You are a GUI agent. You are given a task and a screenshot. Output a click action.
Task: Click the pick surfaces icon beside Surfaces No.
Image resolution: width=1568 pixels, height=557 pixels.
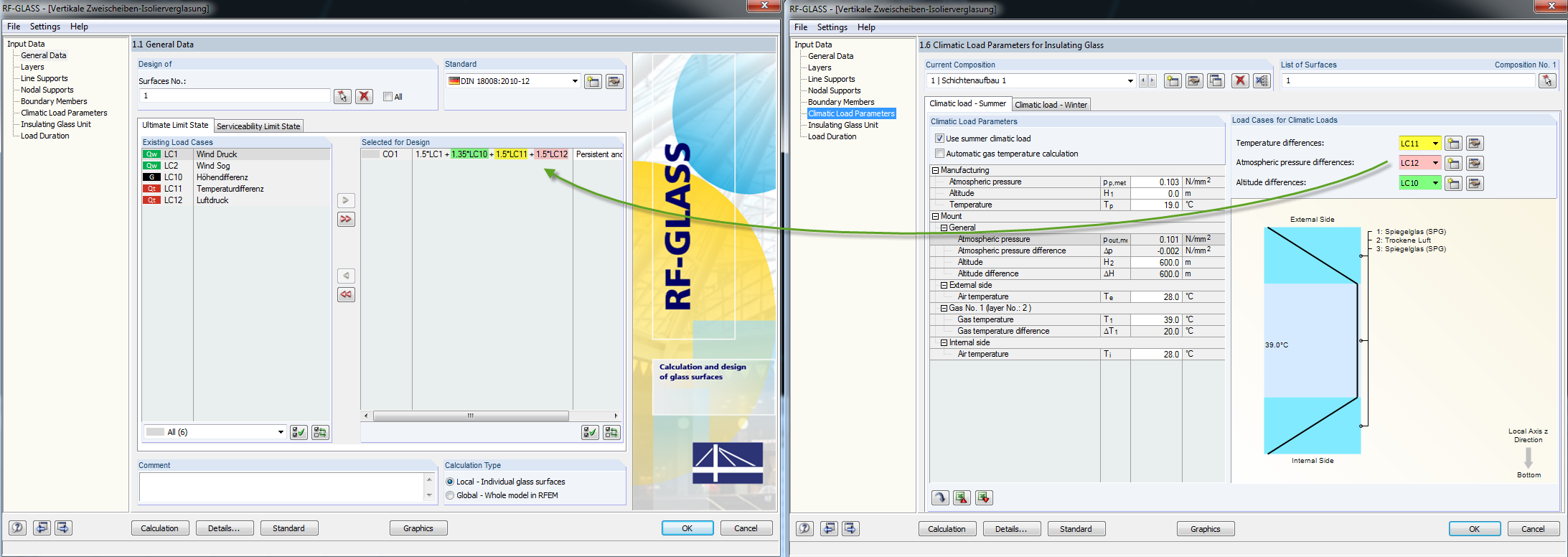click(342, 96)
